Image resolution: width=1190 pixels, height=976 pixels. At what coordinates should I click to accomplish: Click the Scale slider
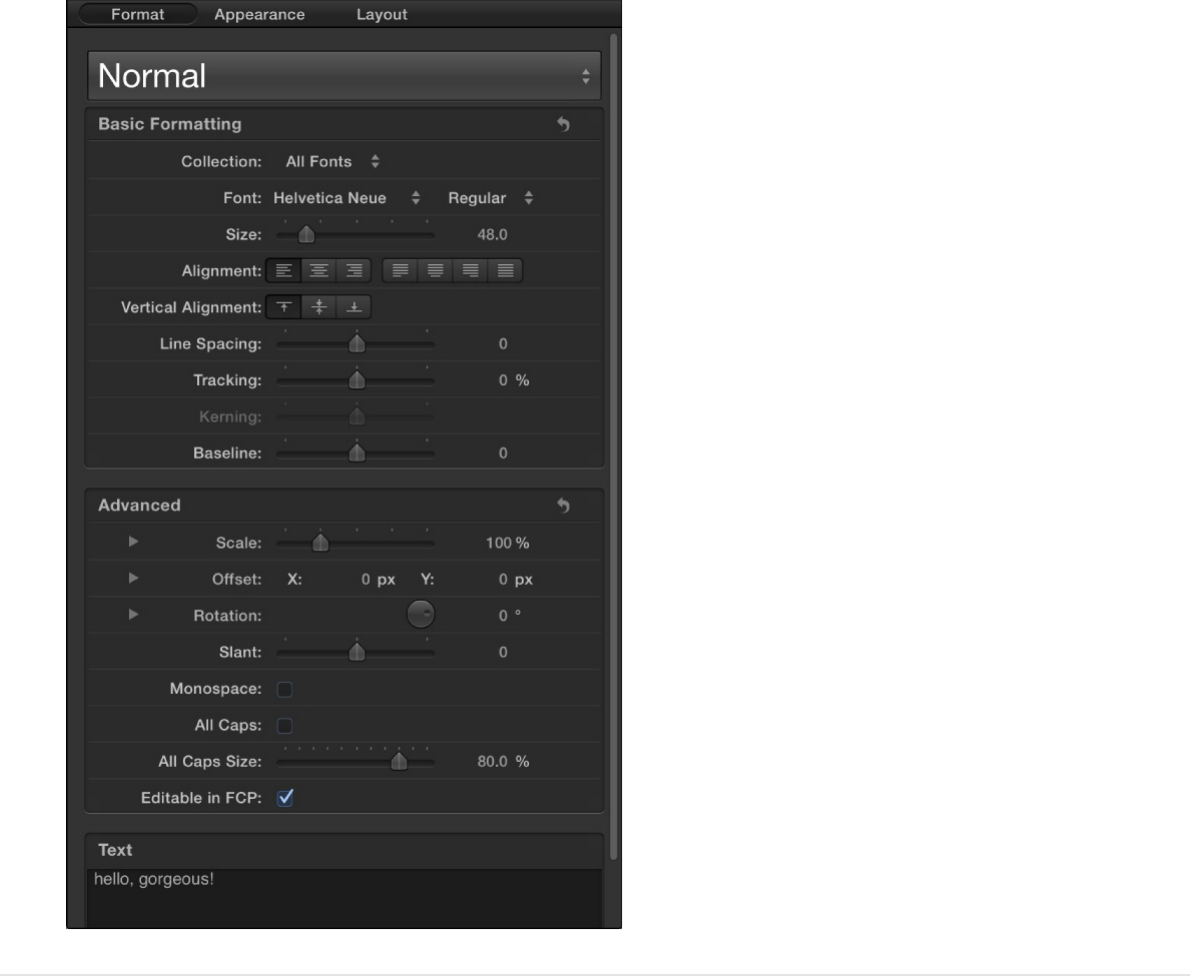click(355, 543)
